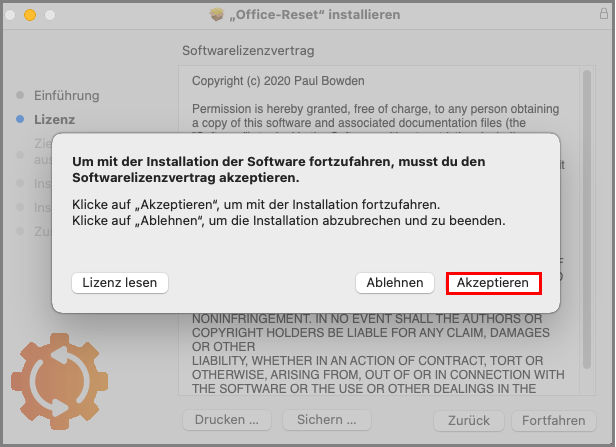
Task: Click the Sichern … button
Action: 326,420
